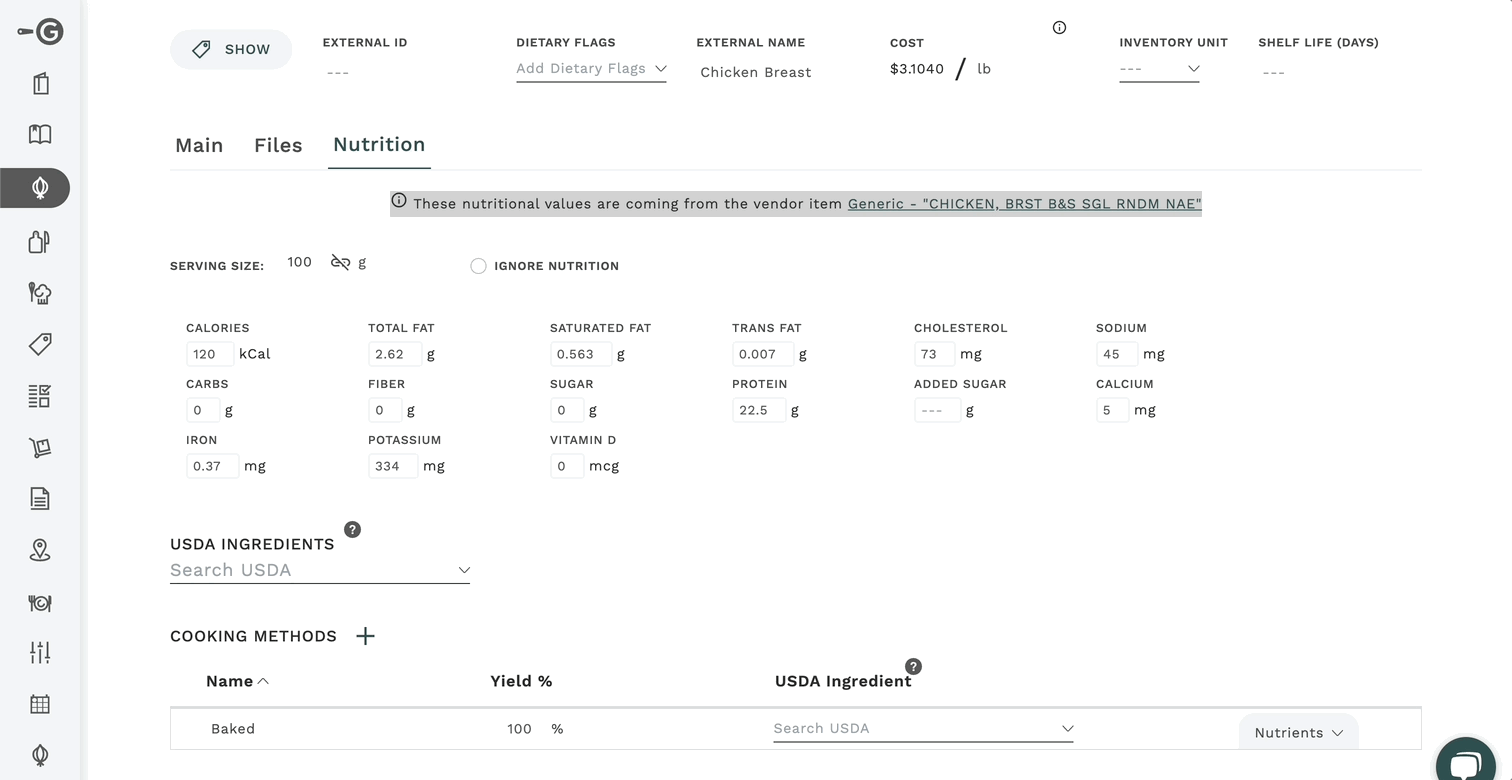Open the price tag sidebar icon
The image size is (1512, 780).
[x=40, y=345]
